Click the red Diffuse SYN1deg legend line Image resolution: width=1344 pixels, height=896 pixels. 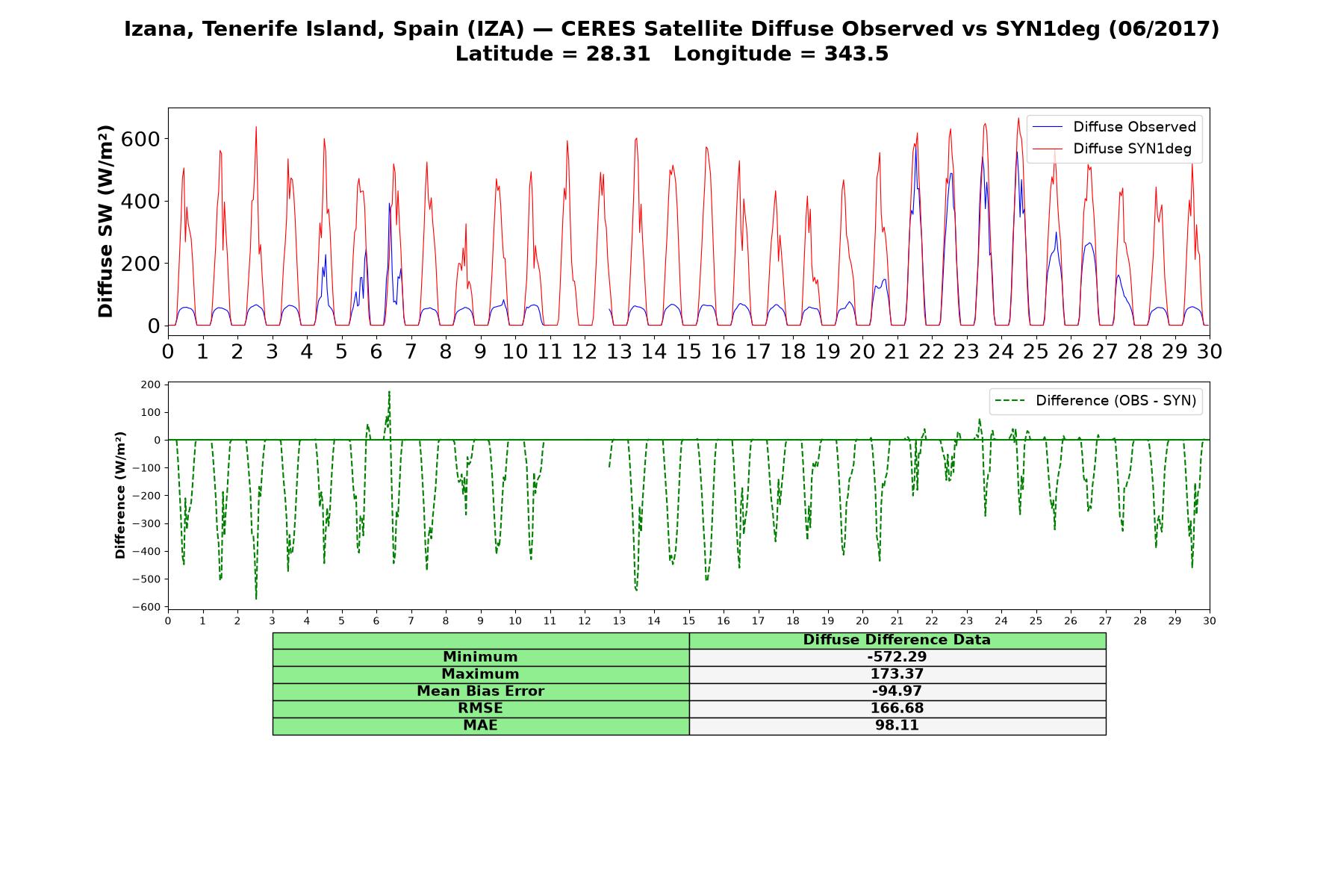tap(1048, 149)
